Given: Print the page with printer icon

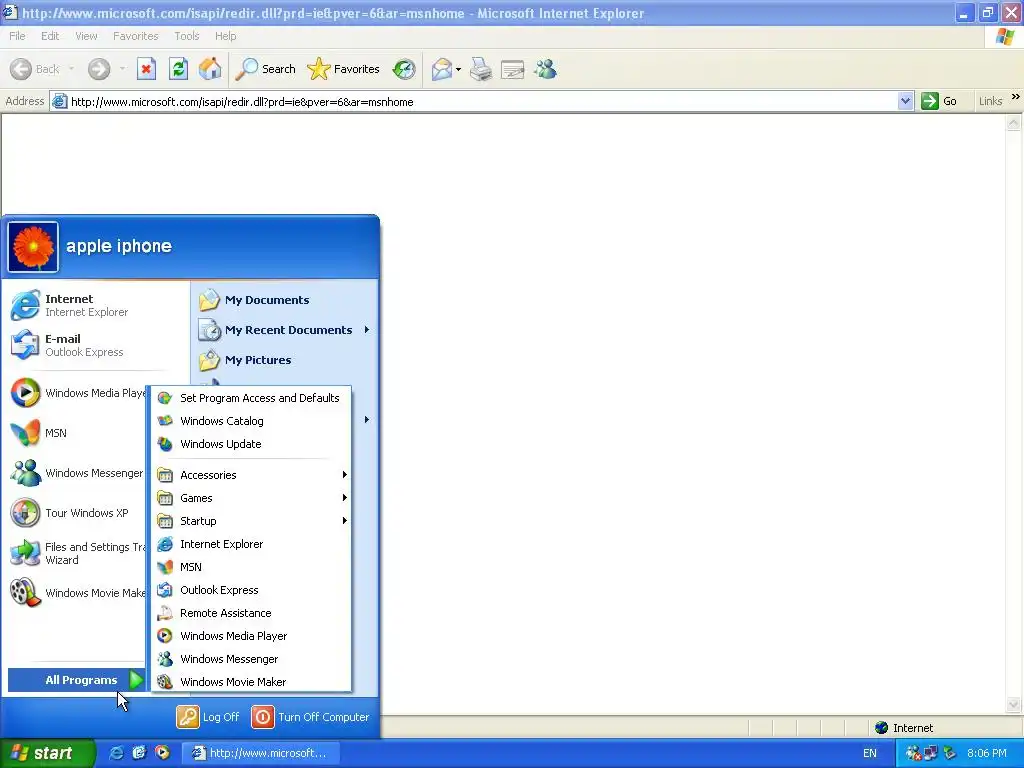Looking at the screenshot, I should [x=481, y=69].
